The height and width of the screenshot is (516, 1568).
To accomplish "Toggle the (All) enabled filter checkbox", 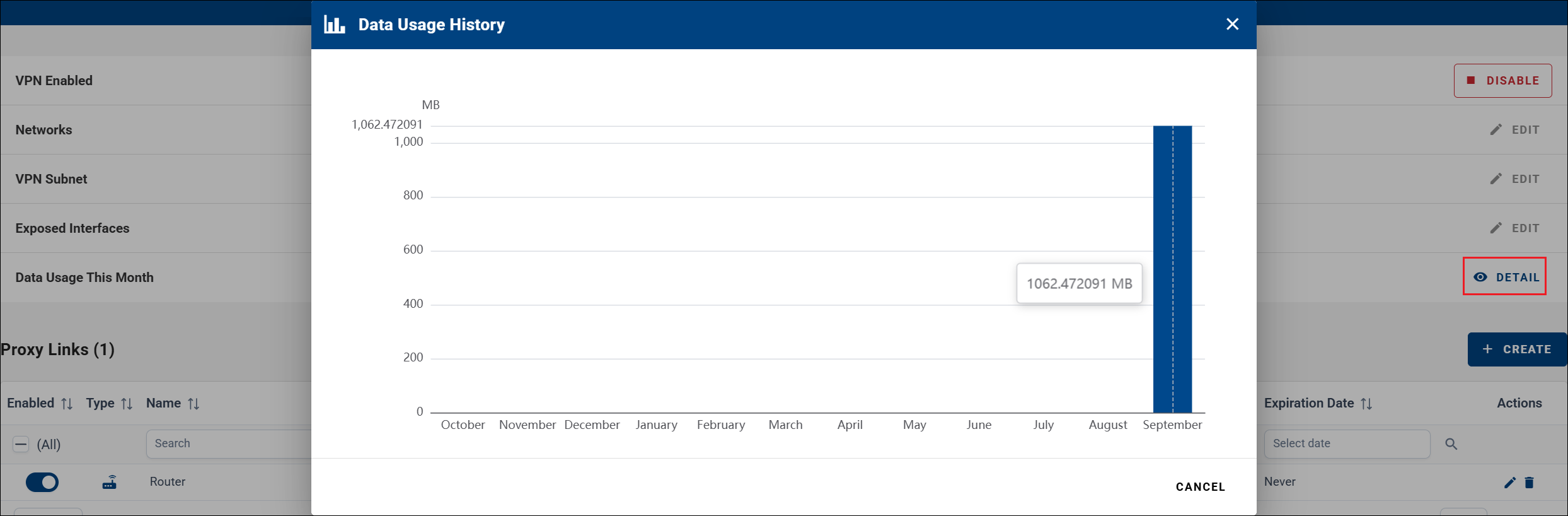I will 21,444.
